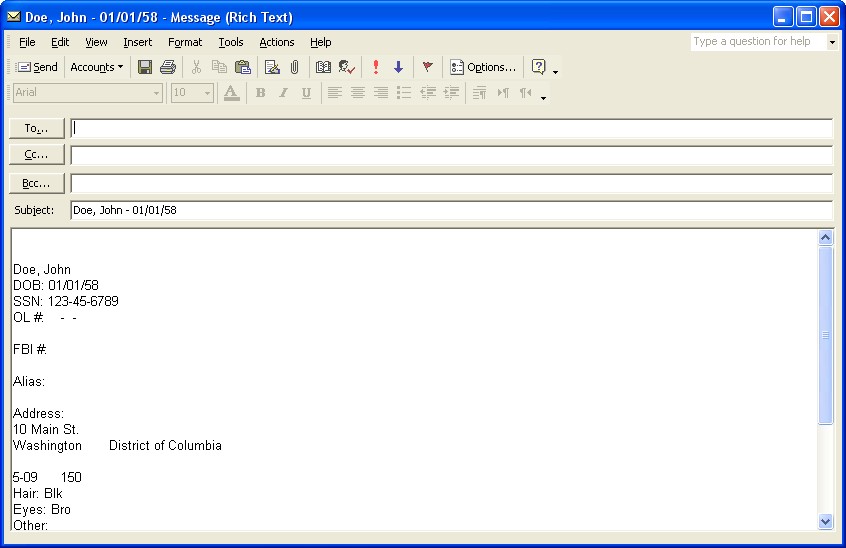Open the help question box dropdown arrow
The image size is (846, 548).
(832, 42)
